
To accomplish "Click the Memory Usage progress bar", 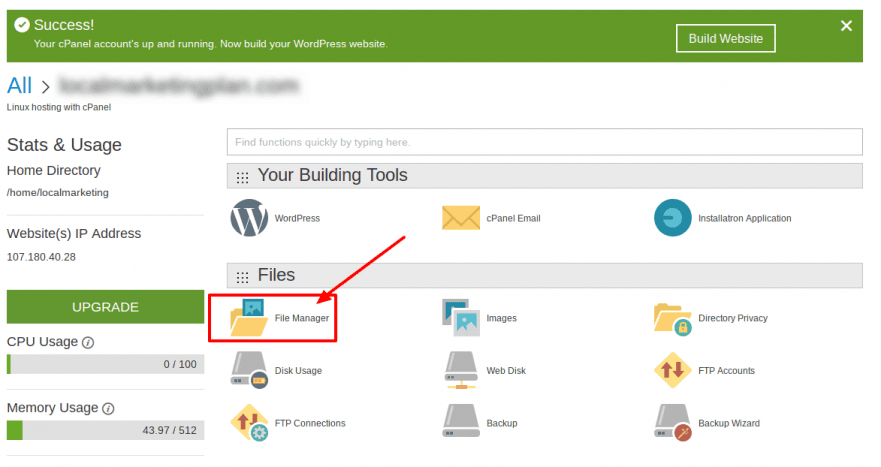I will pos(105,430).
